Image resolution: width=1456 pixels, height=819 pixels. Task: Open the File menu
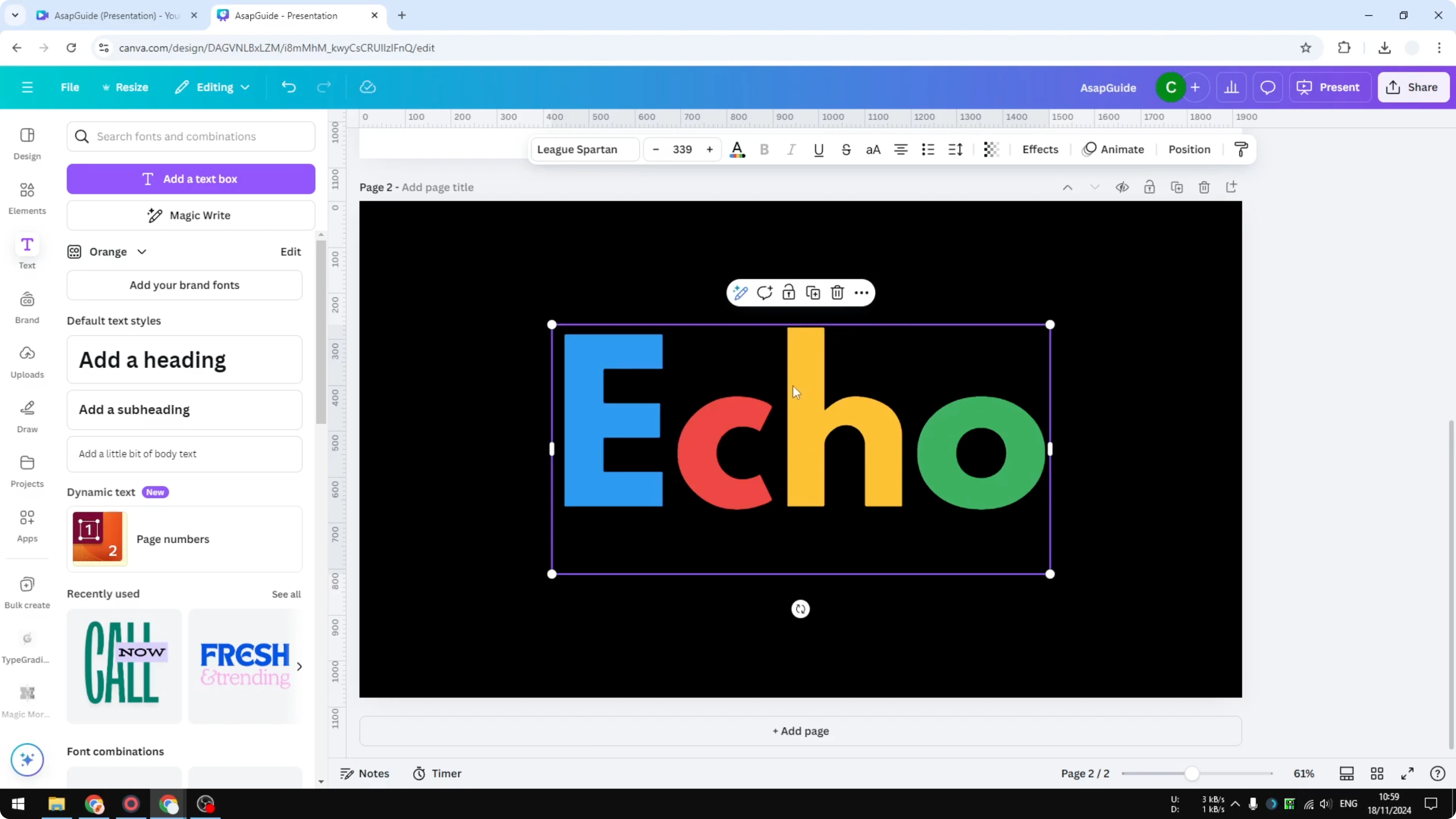click(70, 87)
